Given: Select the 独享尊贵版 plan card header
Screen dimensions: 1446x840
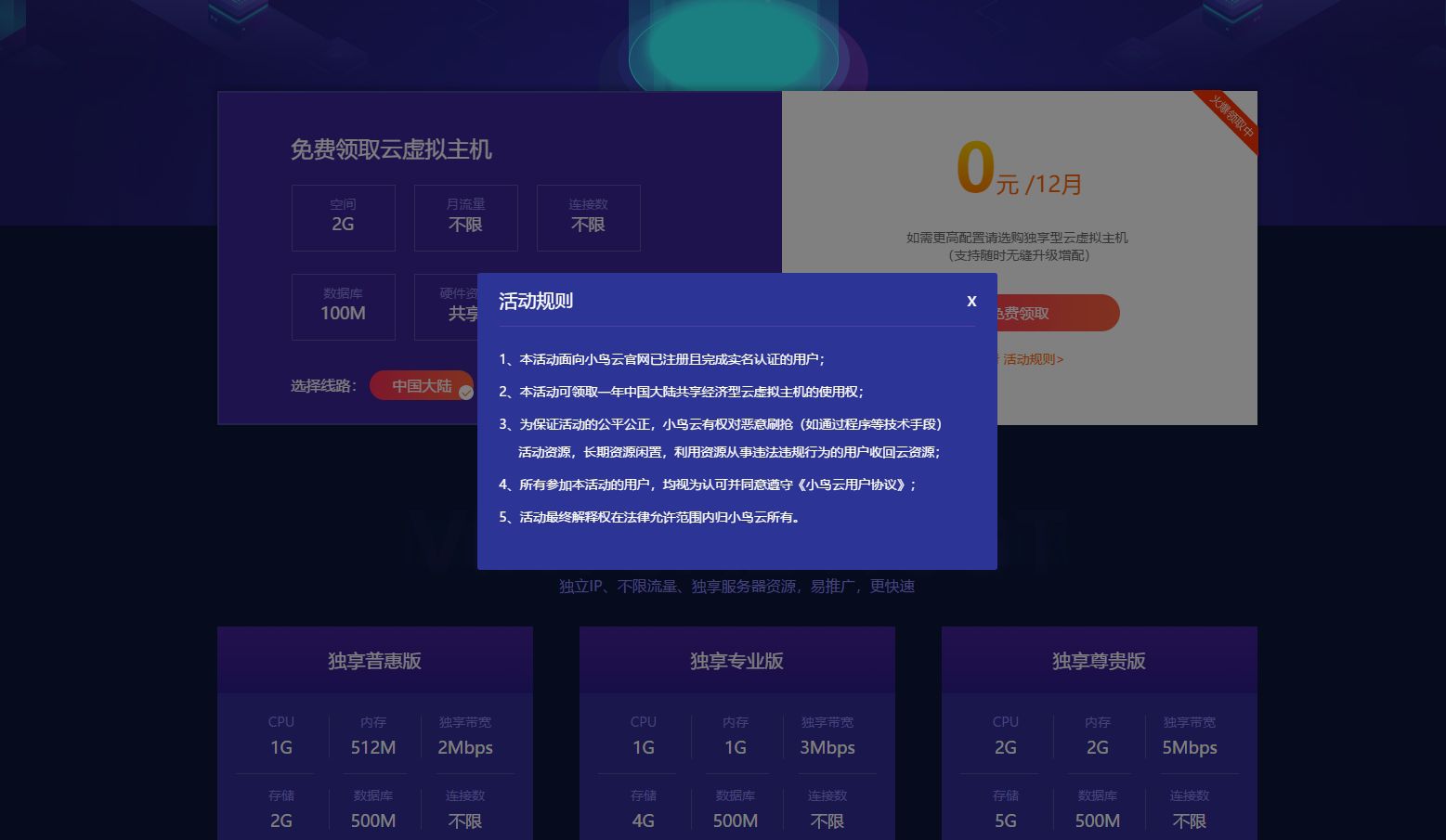Looking at the screenshot, I should 1099,660.
